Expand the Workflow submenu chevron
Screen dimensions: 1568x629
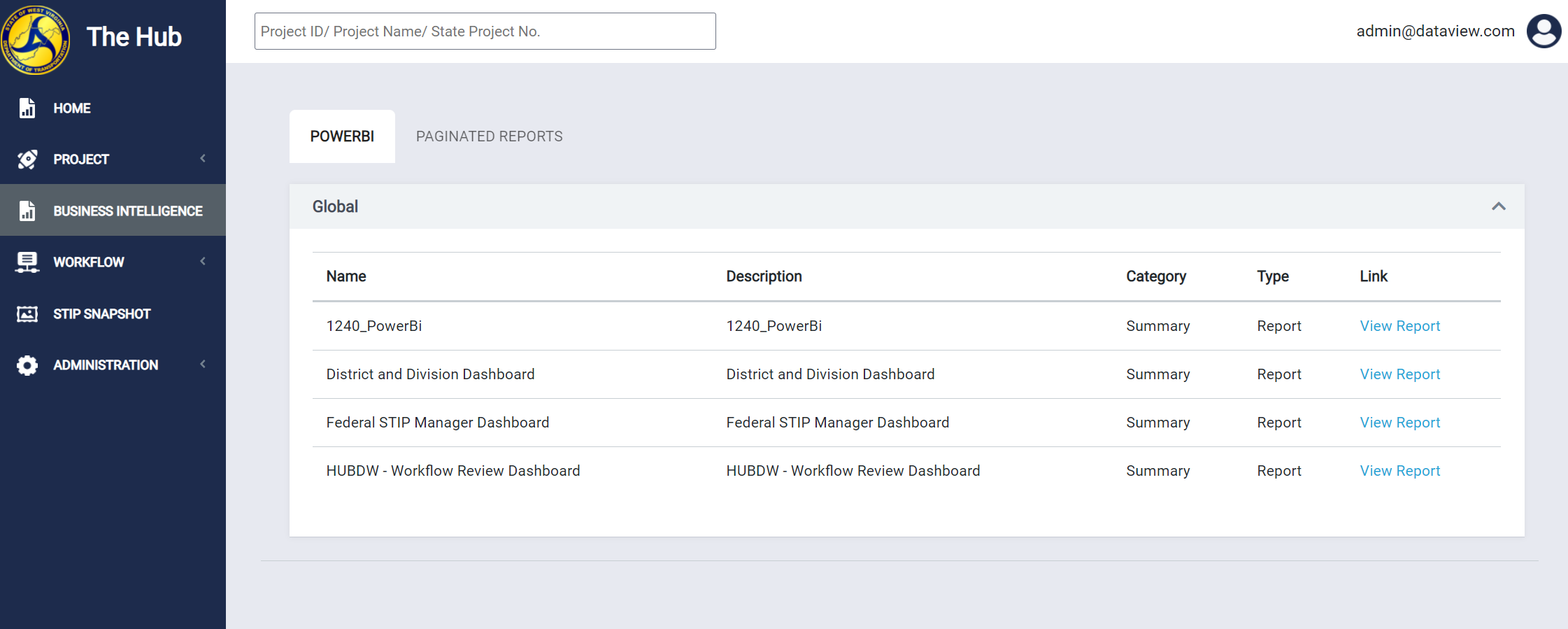click(x=203, y=262)
